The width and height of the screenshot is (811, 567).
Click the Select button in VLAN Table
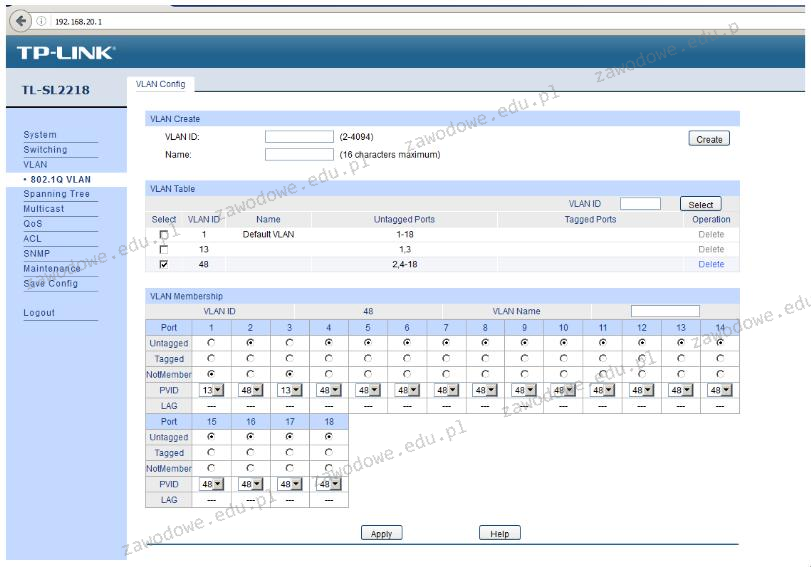point(701,204)
